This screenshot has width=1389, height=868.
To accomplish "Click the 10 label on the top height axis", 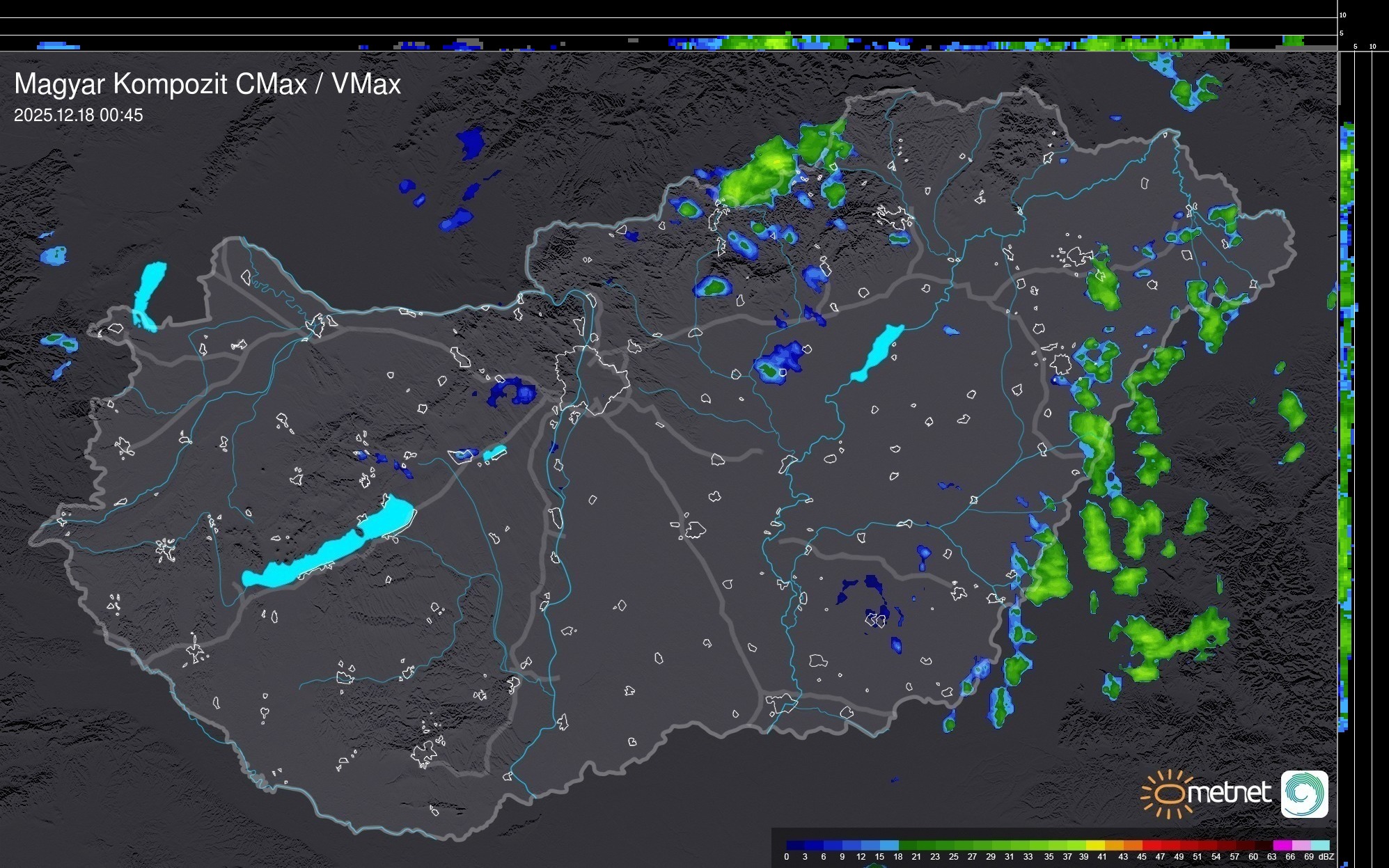I will click(1343, 15).
